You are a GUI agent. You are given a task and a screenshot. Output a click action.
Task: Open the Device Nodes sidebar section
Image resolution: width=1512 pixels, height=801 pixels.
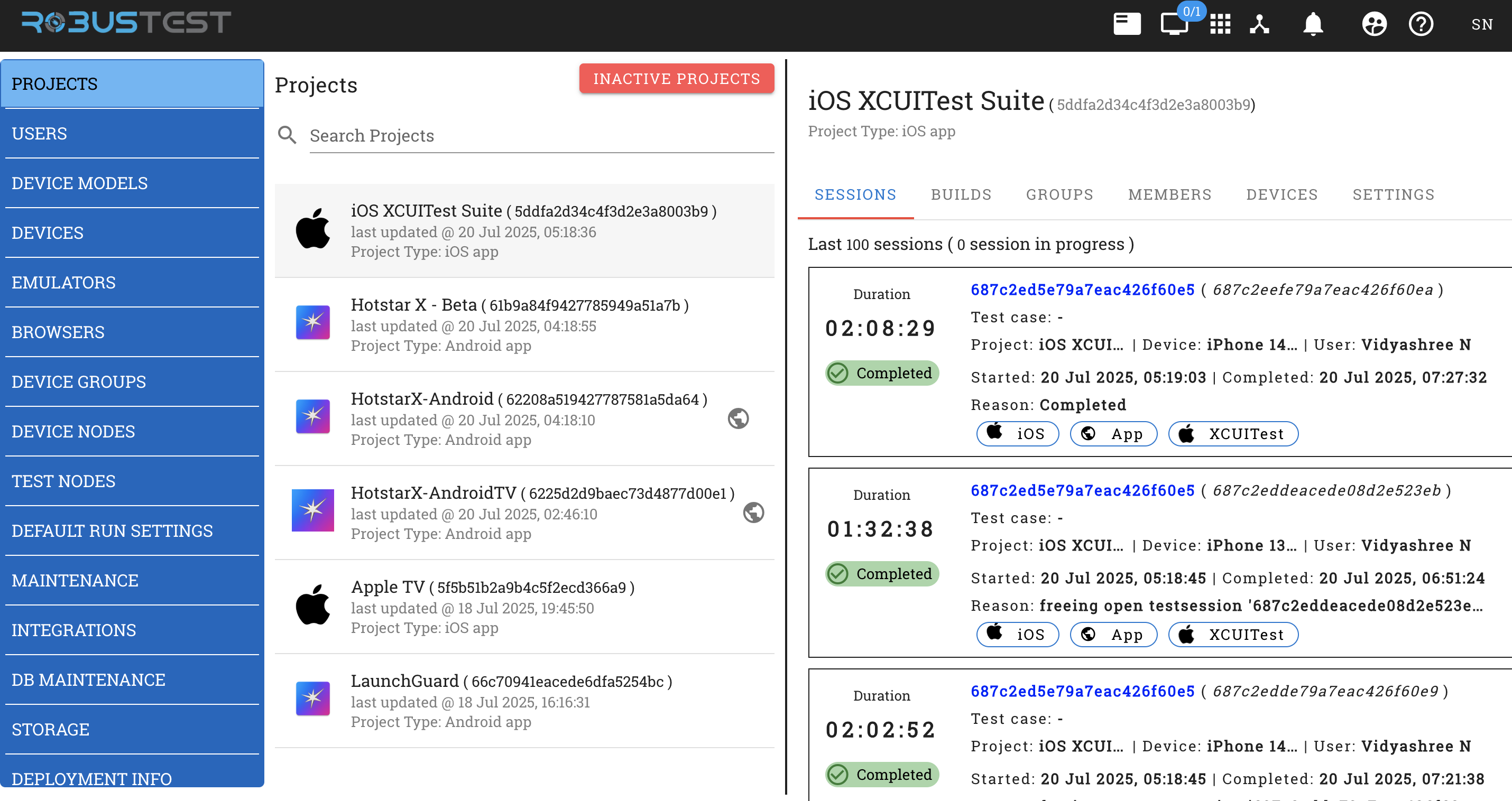[x=132, y=431]
